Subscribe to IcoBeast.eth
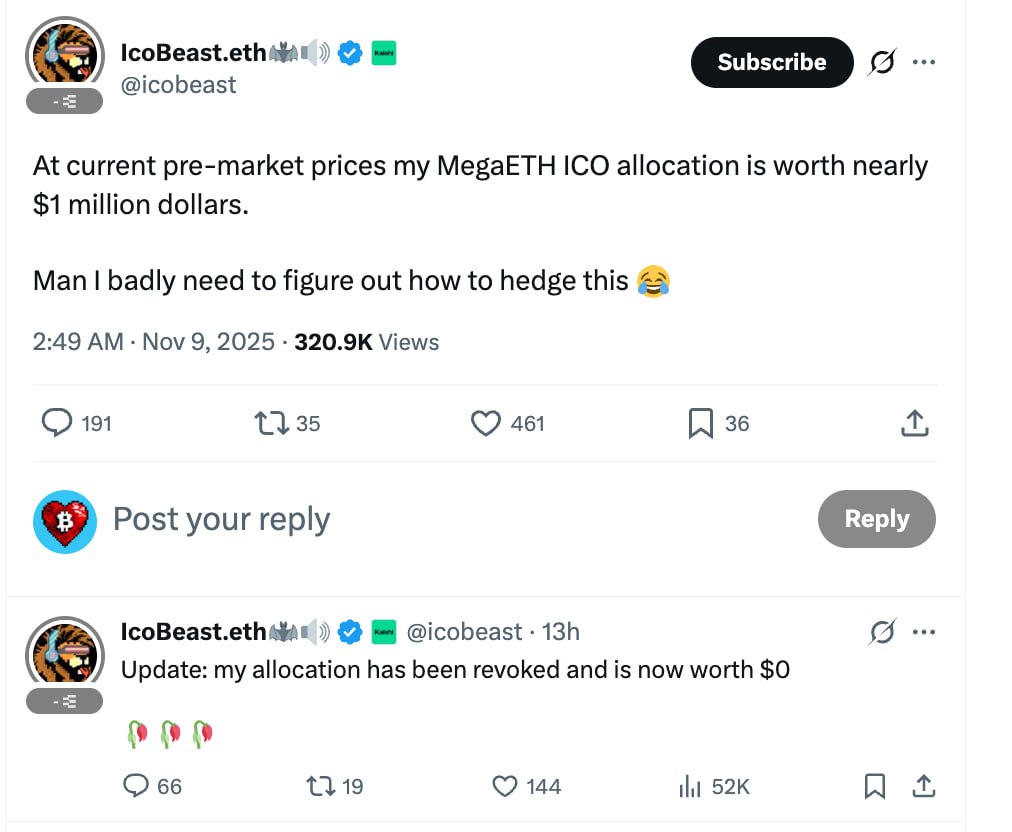This screenshot has height=832, width=1012. point(771,62)
